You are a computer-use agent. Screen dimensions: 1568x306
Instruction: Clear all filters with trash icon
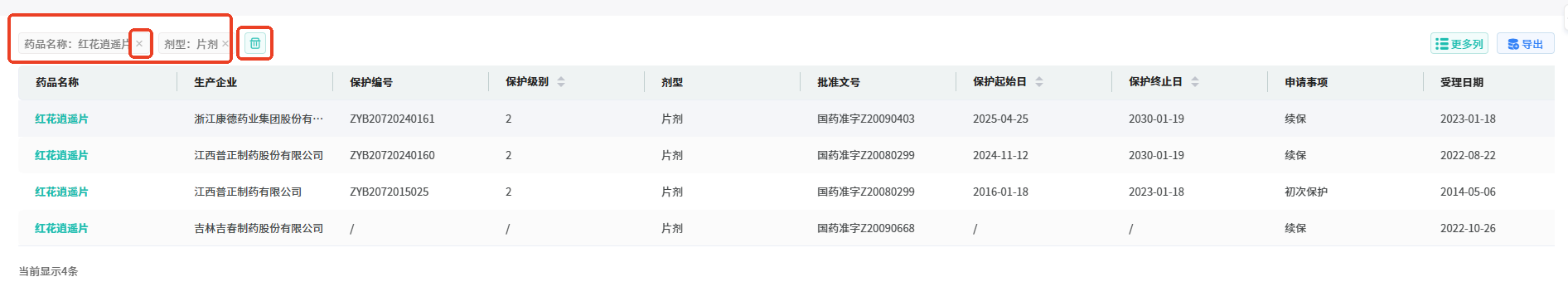point(255,43)
